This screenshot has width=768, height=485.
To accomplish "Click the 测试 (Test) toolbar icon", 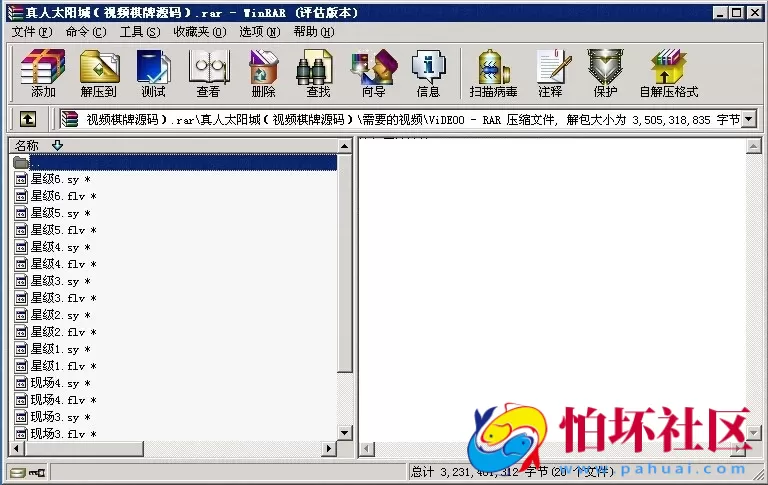I will [153, 72].
